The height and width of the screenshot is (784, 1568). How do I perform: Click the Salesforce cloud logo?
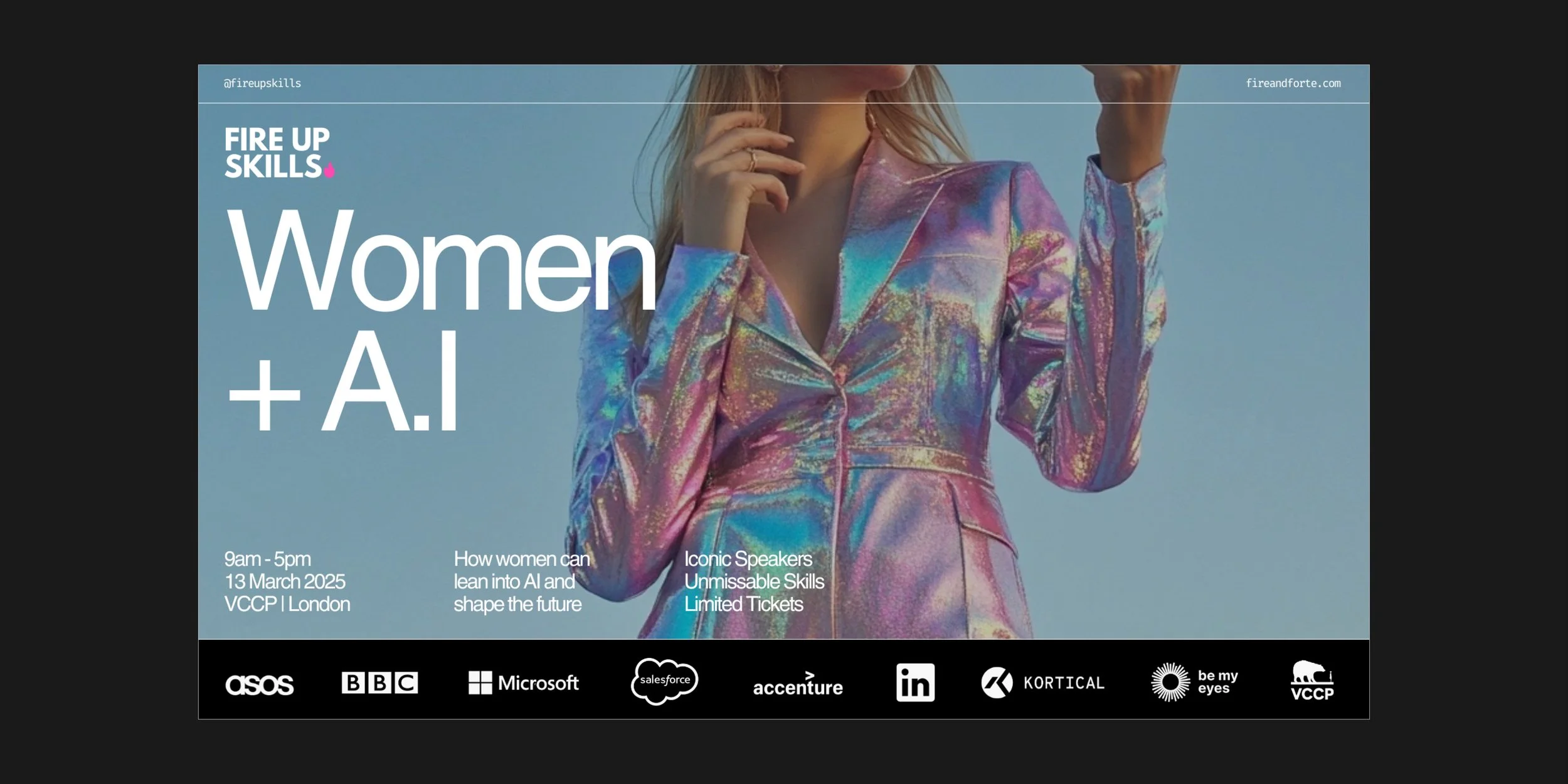tap(664, 681)
